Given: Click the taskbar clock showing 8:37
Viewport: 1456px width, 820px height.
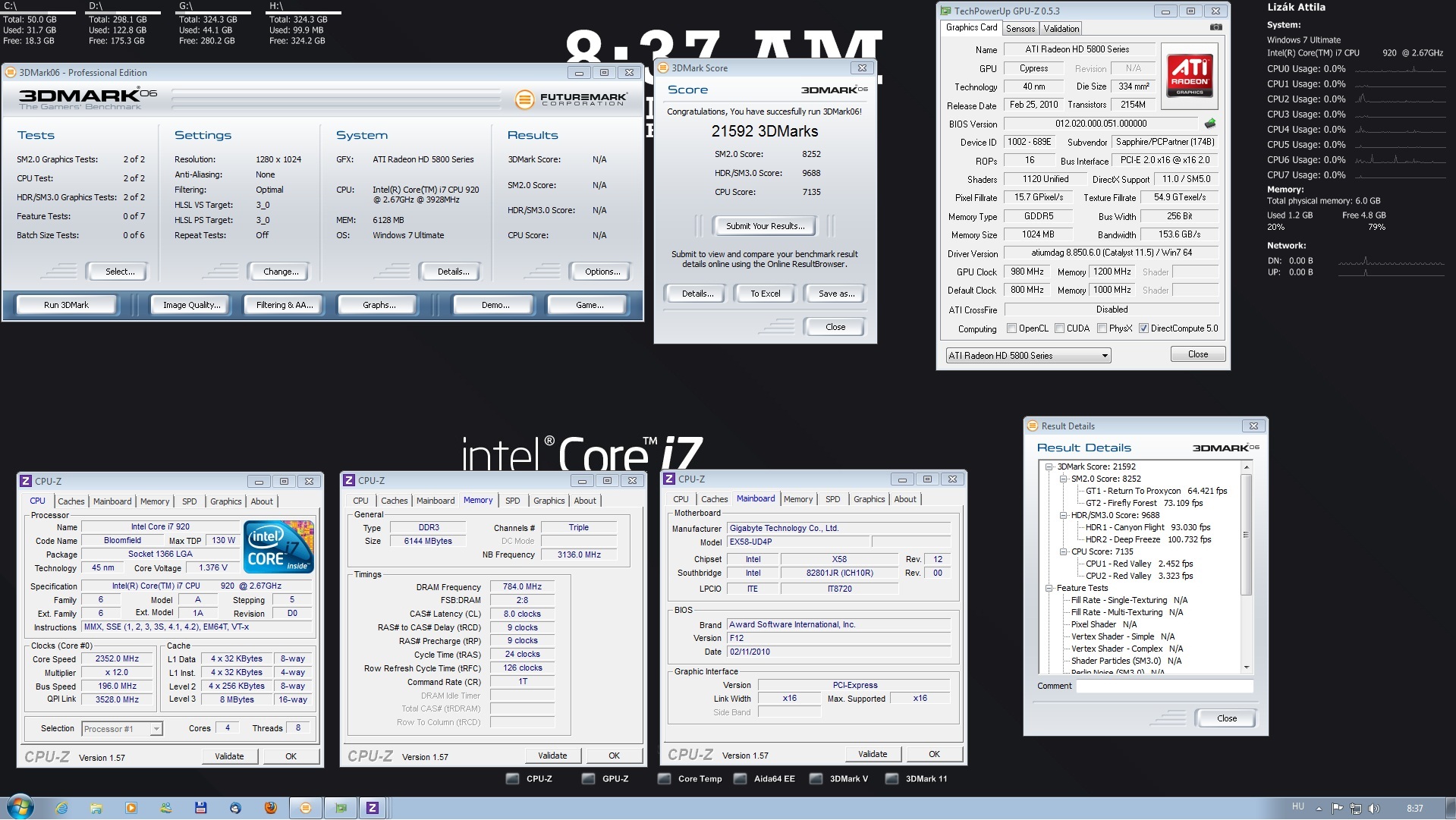Looking at the screenshot, I should pyautogui.click(x=1414, y=809).
